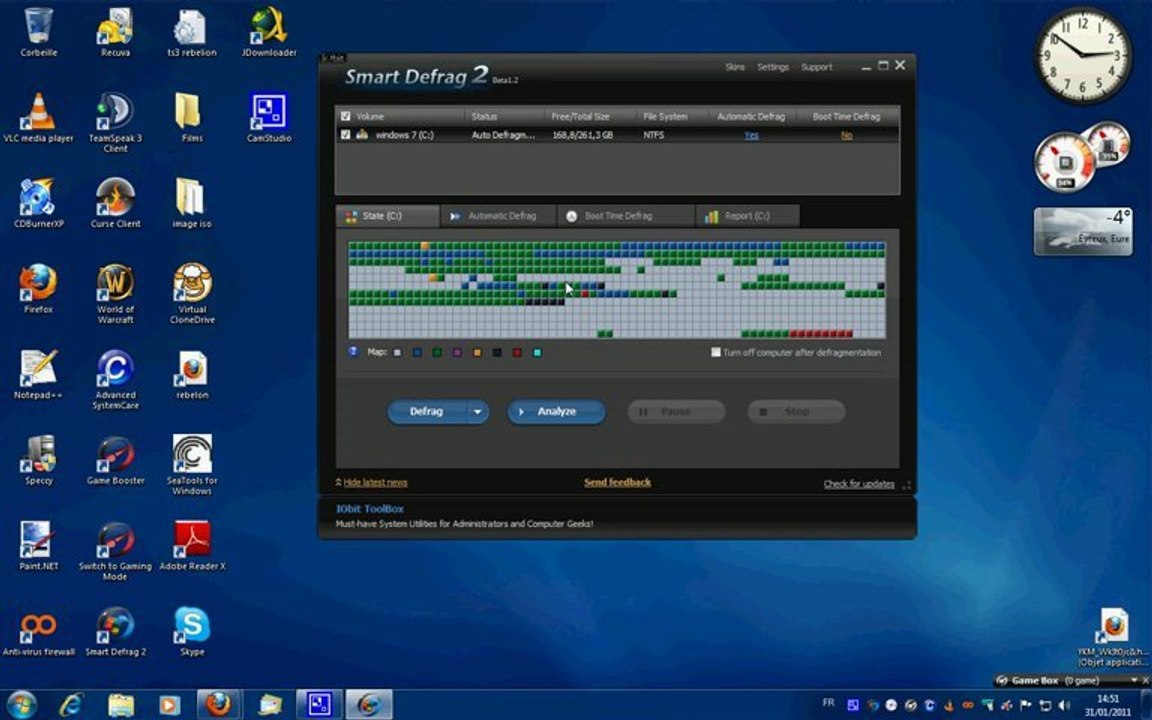Viewport: 1152px width, 720px height.
Task: Click the green map legend swatch
Action: 437,353
